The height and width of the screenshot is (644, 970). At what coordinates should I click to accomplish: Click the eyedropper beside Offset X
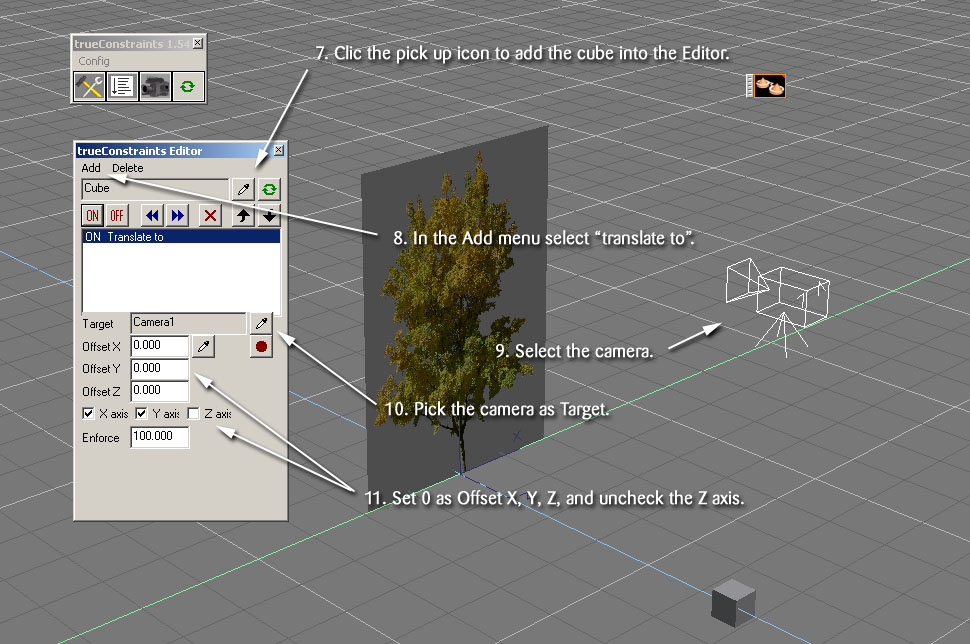[204, 346]
